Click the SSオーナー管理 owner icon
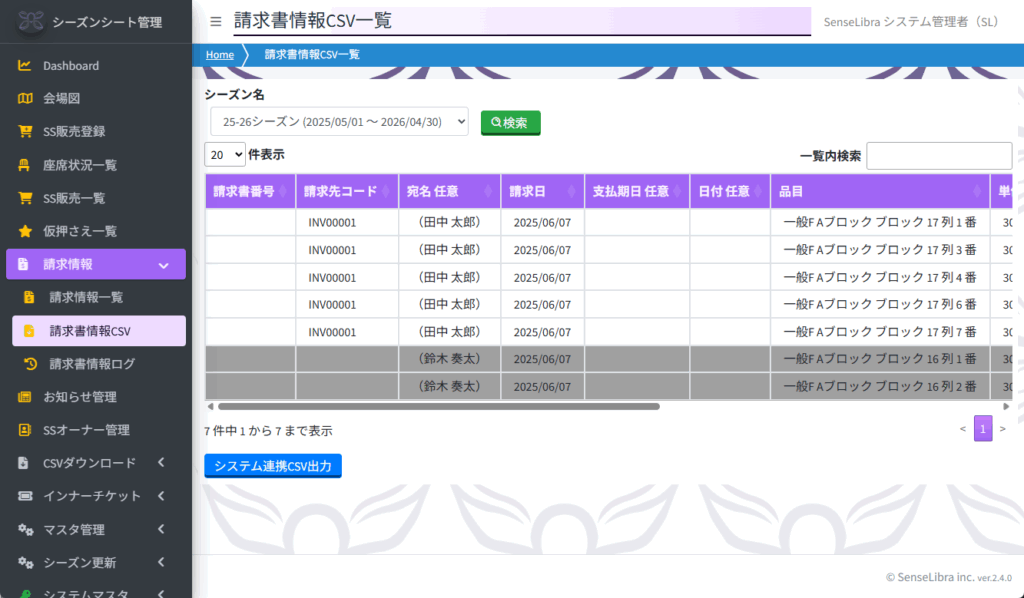 25,430
